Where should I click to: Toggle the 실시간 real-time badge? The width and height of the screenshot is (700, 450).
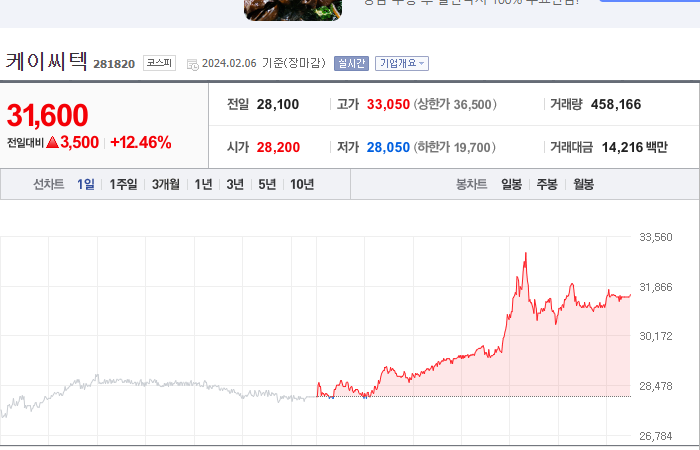[351, 63]
